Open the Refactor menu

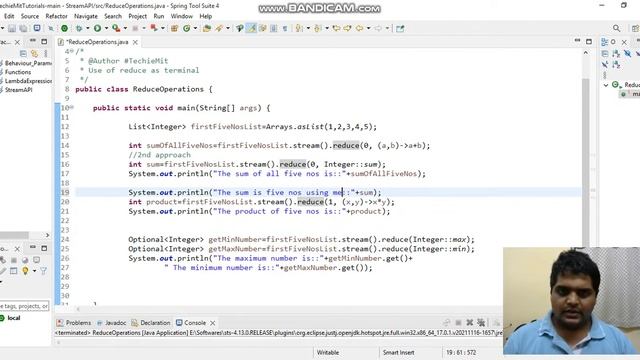click(56, 16)
